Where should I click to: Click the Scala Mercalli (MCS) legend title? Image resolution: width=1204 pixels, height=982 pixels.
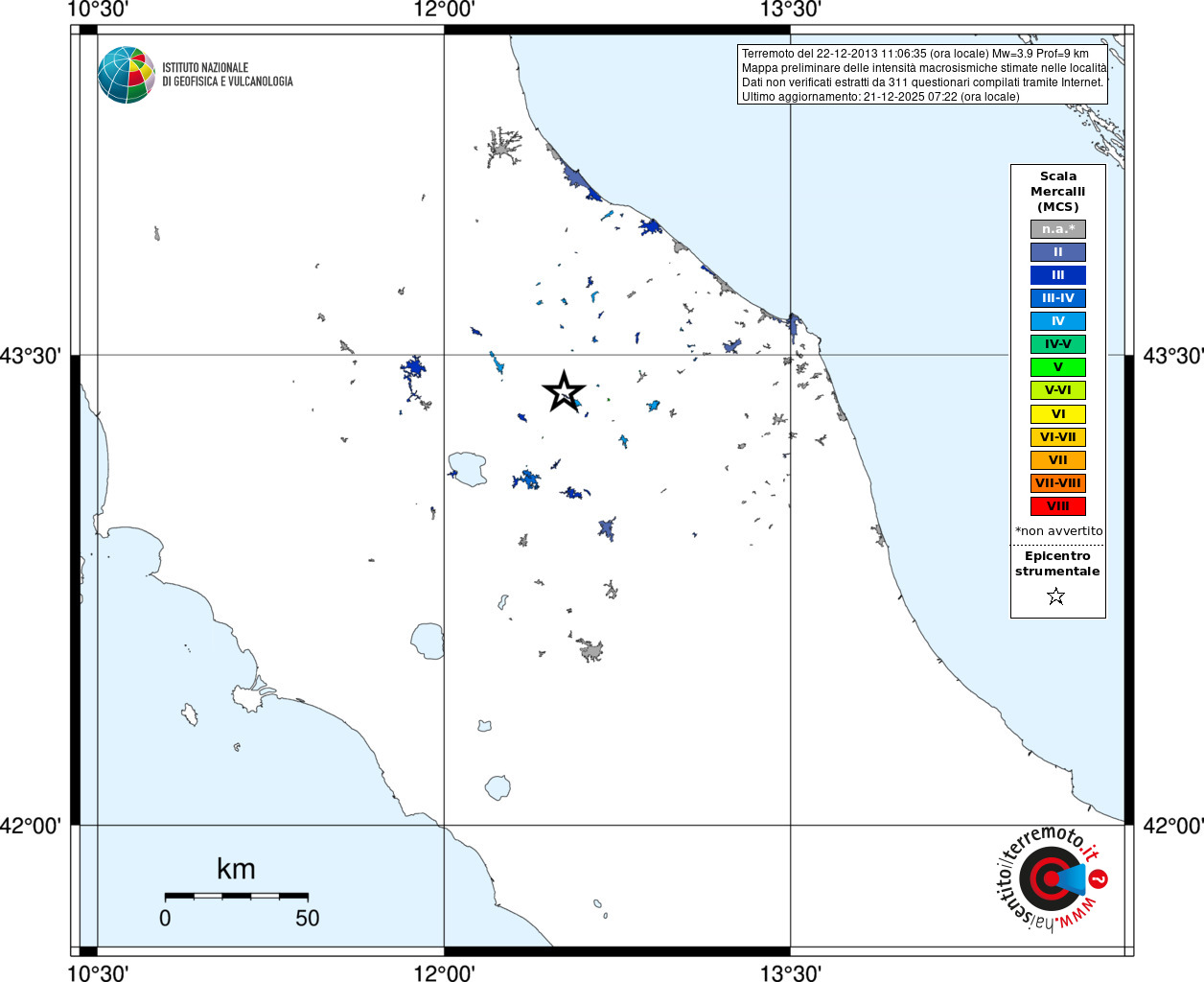point(1058,191)
